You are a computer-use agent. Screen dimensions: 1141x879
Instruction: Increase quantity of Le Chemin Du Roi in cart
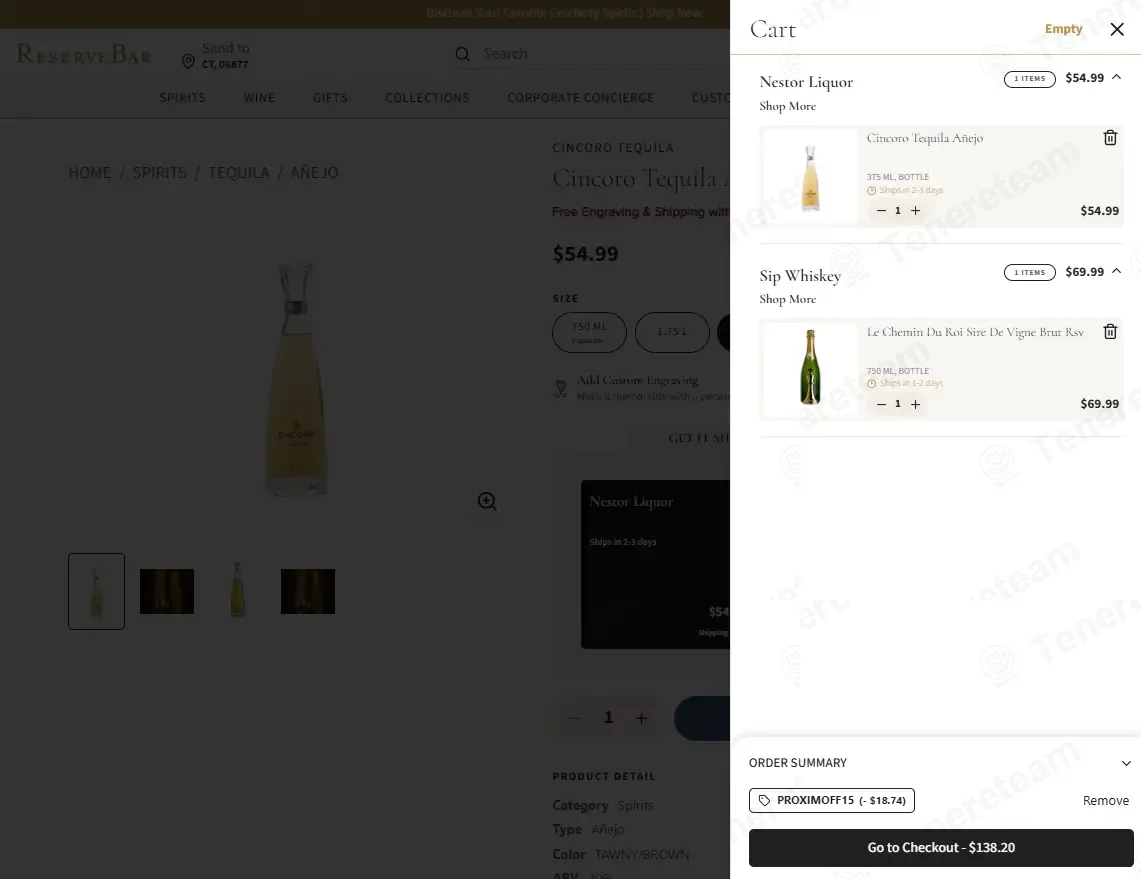tap(915, 404)
